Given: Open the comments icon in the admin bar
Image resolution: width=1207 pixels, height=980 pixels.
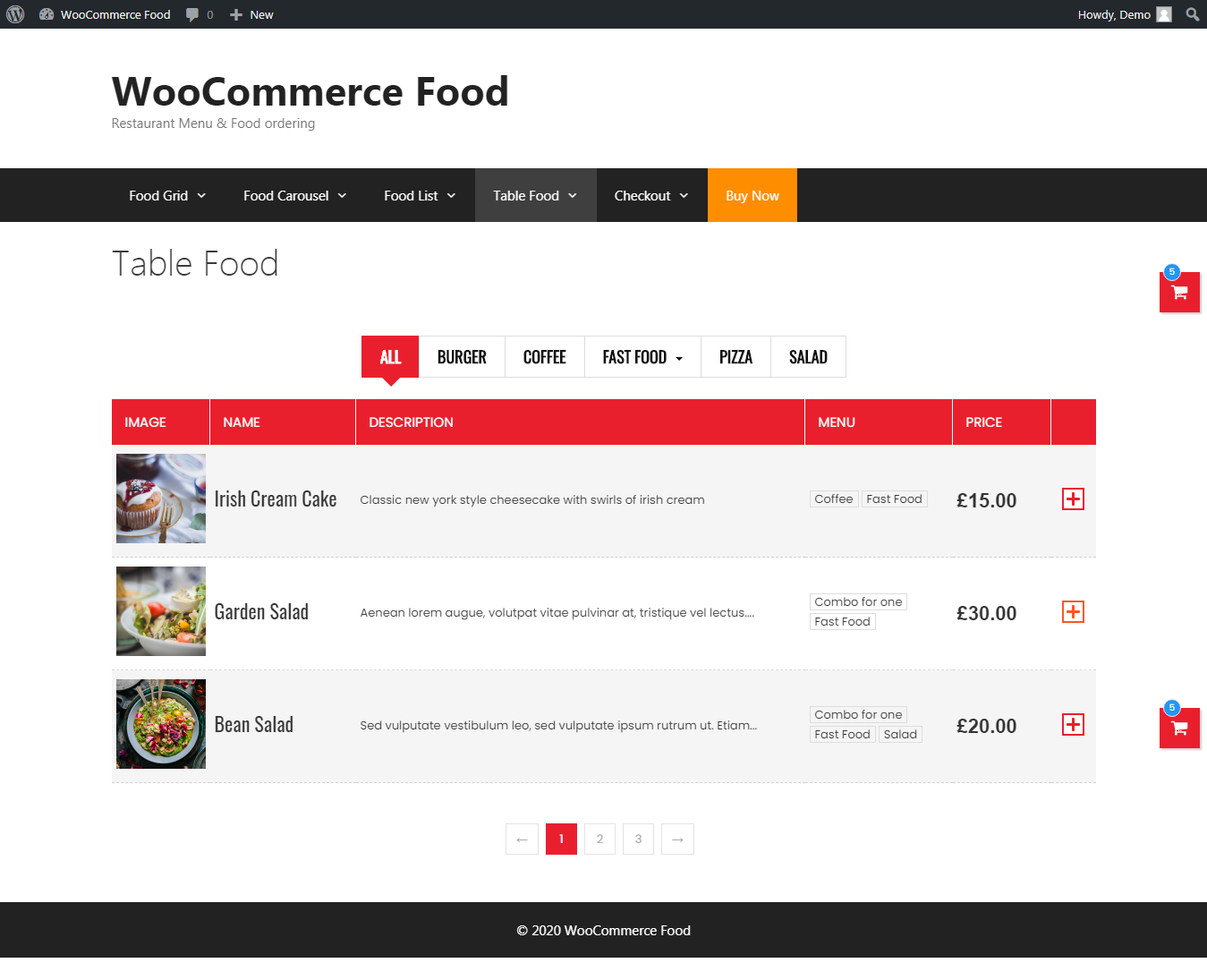Looking at the screenshot, I should (191, 13).
